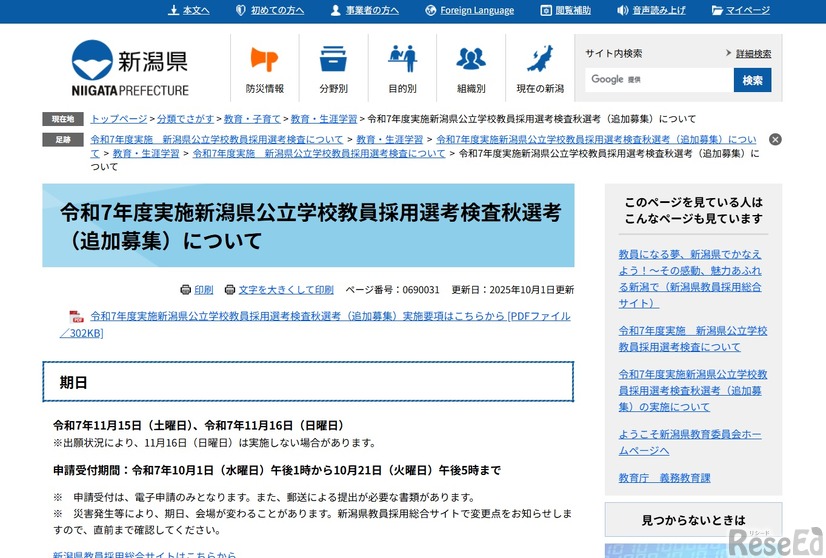Close the 足跡 breadcrumb history bar
This screenshot has width=826, height=558.
click(x=775, y=140)
